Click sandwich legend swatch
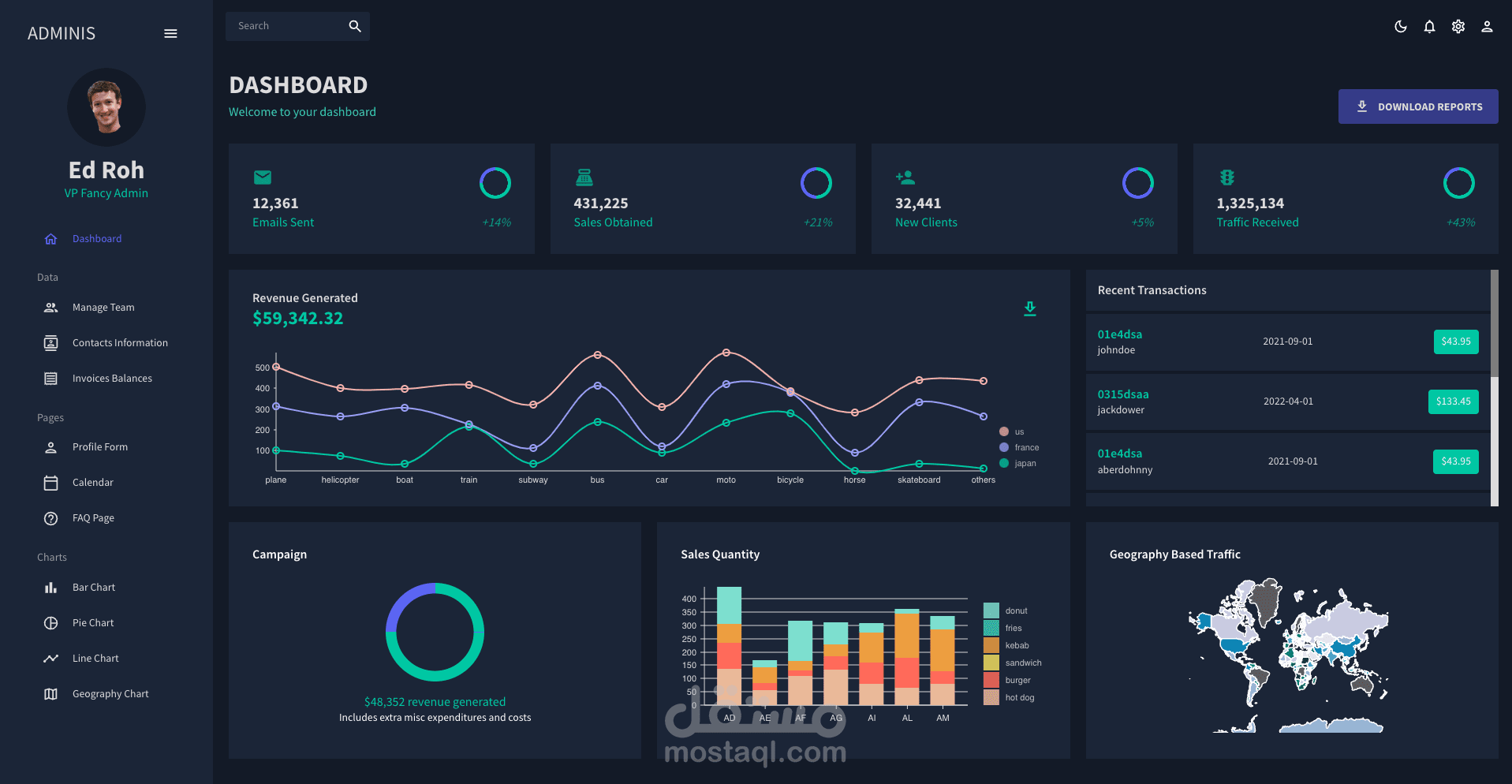 click(991, 663)
